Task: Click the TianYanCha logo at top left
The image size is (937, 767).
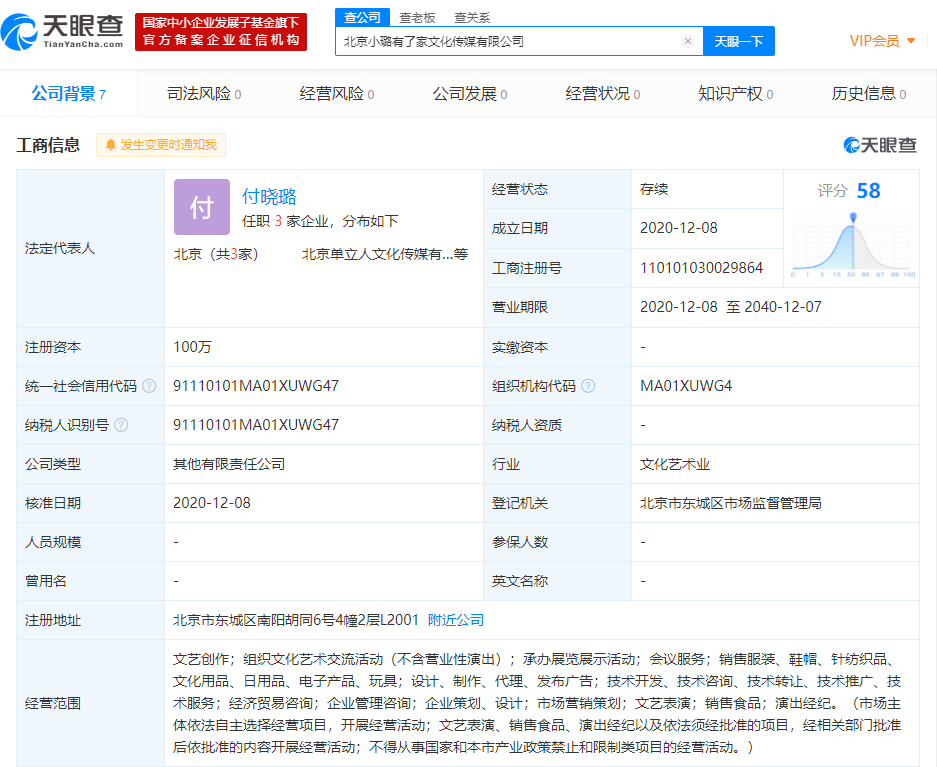Action: tap(62, 32)
